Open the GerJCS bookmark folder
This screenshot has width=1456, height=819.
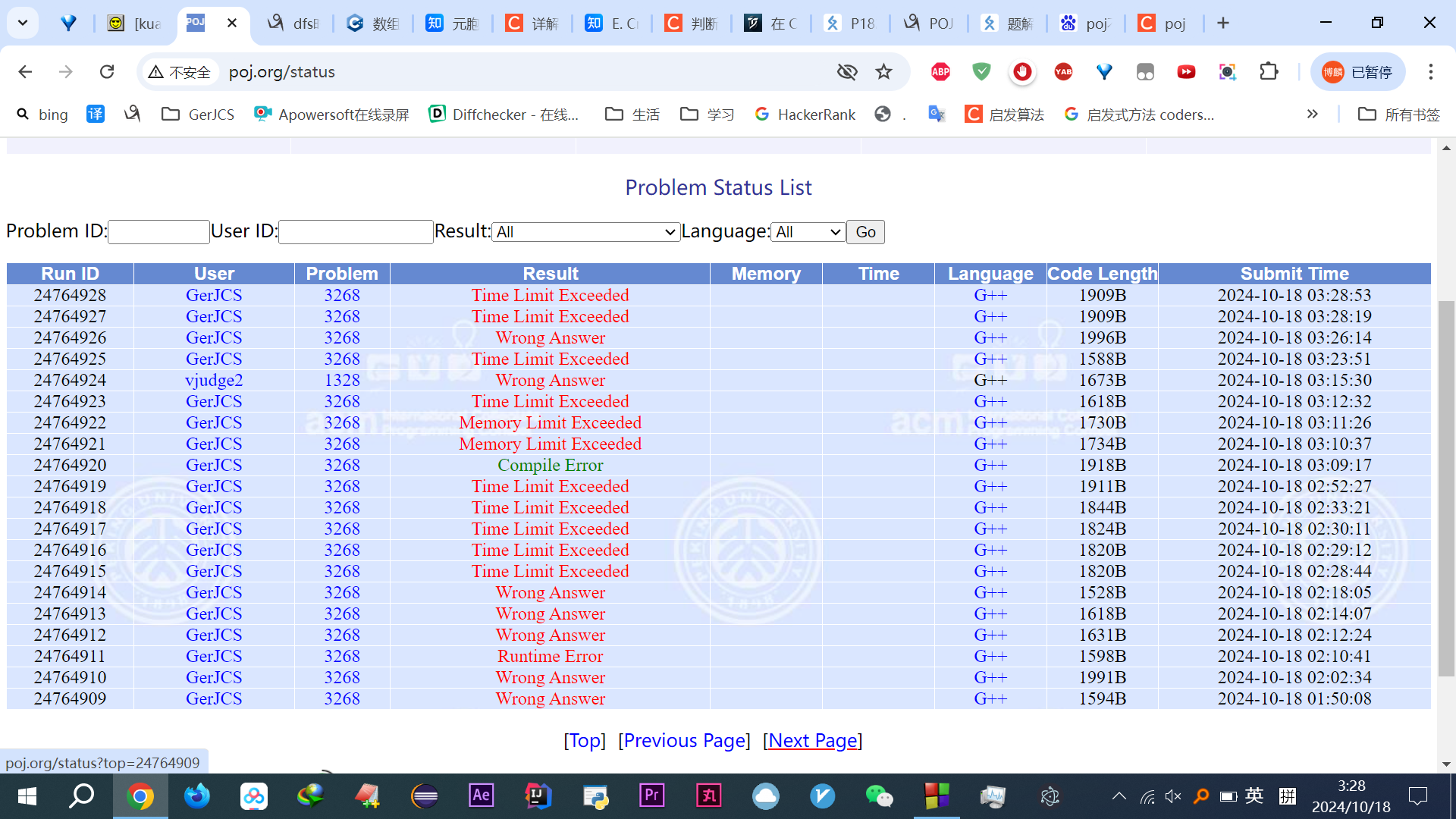(x=198, y=115)
